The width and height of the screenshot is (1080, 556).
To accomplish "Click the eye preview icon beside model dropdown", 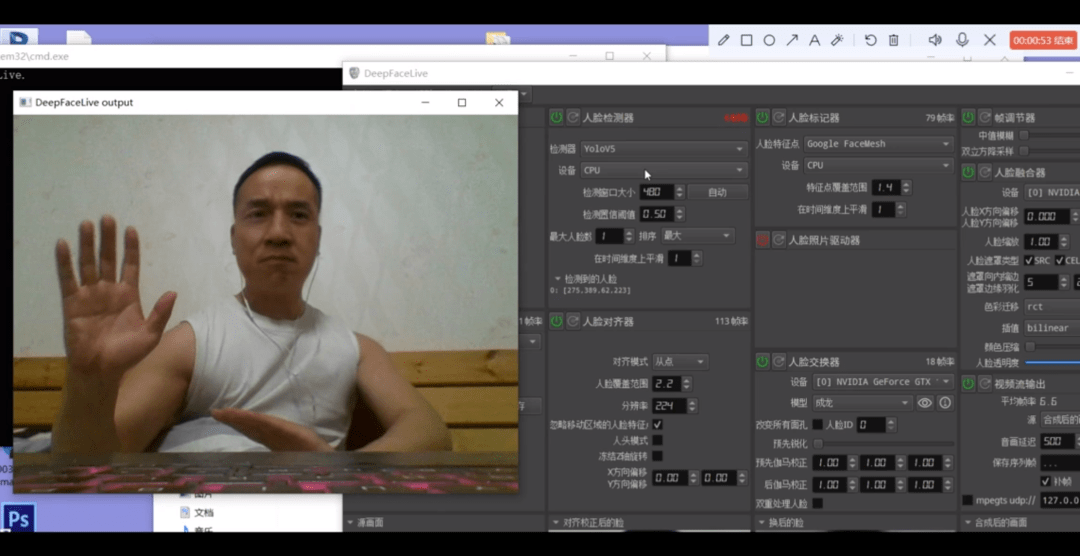I will (x=925, y=403).
